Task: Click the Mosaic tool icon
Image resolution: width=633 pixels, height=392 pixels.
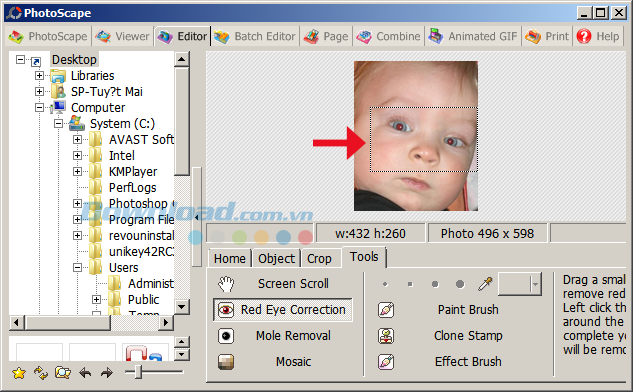Action: tap(226, 362)
